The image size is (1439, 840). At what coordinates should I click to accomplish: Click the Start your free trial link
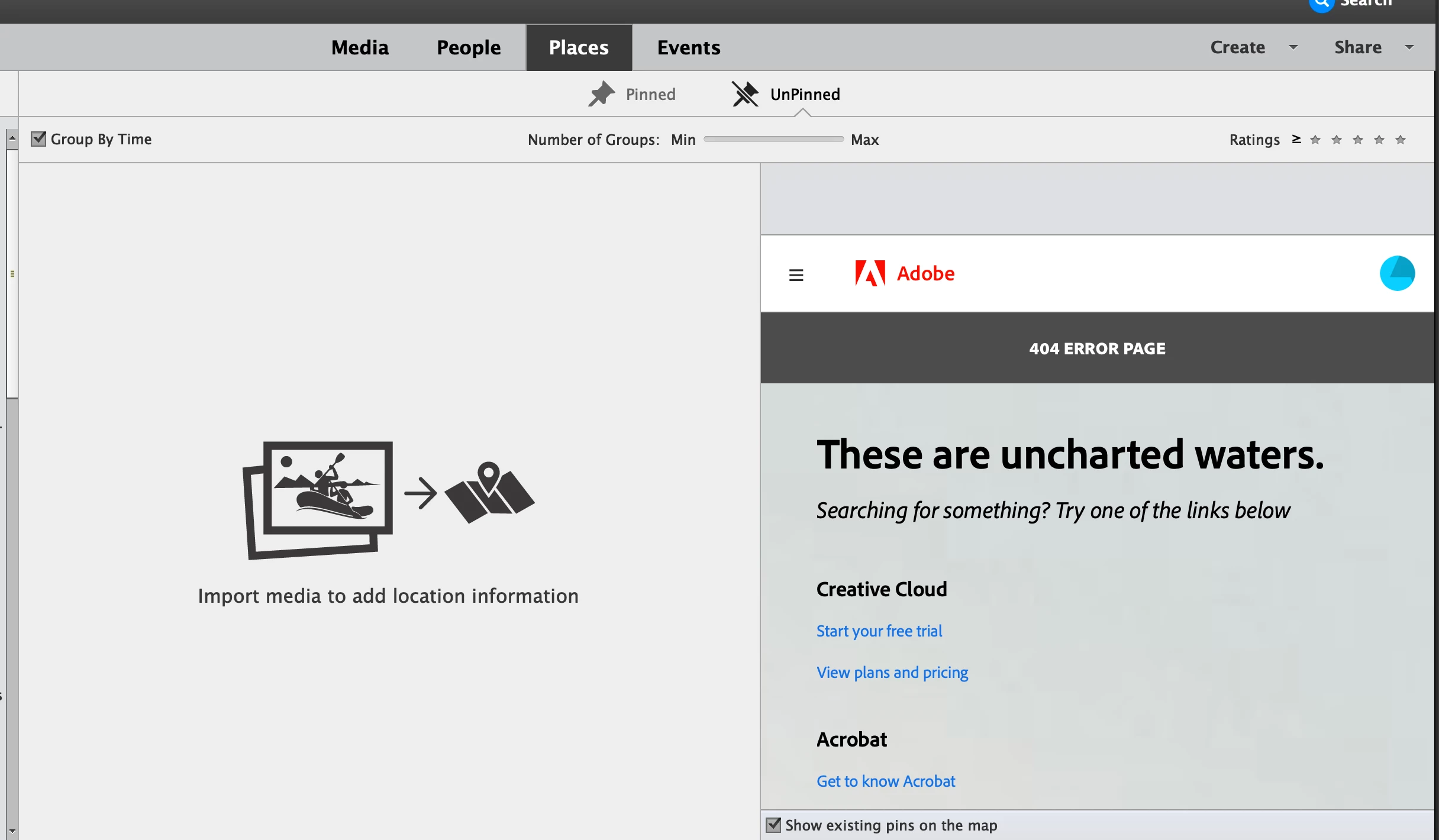(x=879, y=631)
